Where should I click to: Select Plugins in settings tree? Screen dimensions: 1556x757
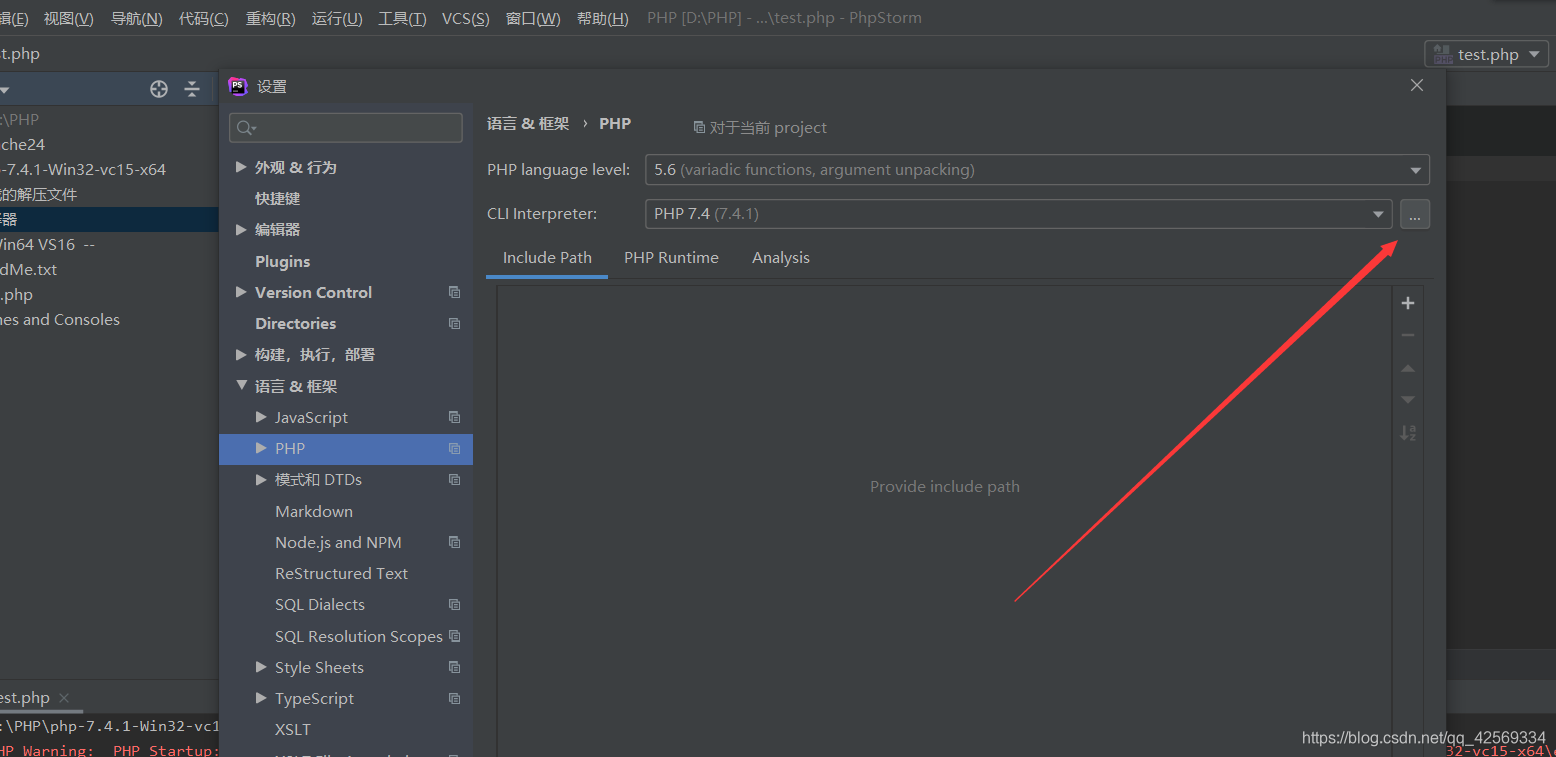coord(282,261)
